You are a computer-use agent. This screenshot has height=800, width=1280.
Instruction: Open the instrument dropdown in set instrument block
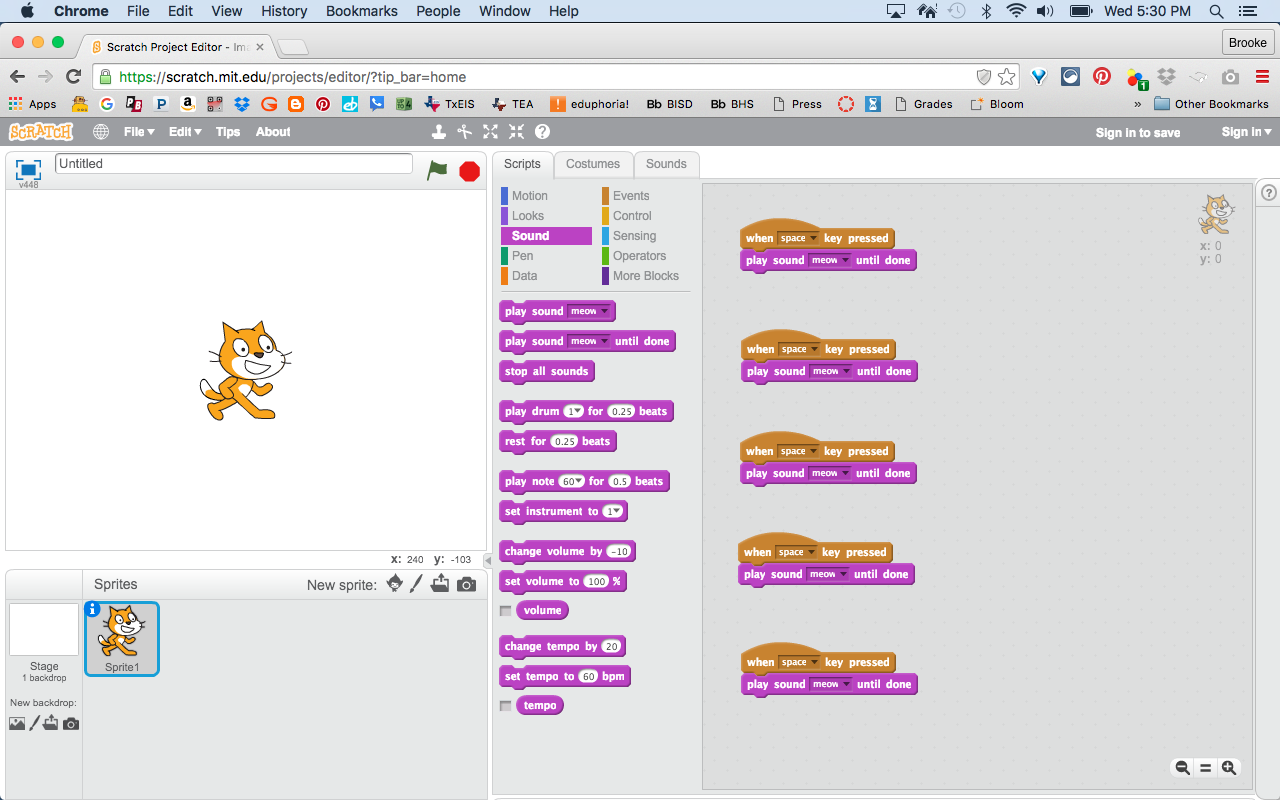[x=614, y=511]
